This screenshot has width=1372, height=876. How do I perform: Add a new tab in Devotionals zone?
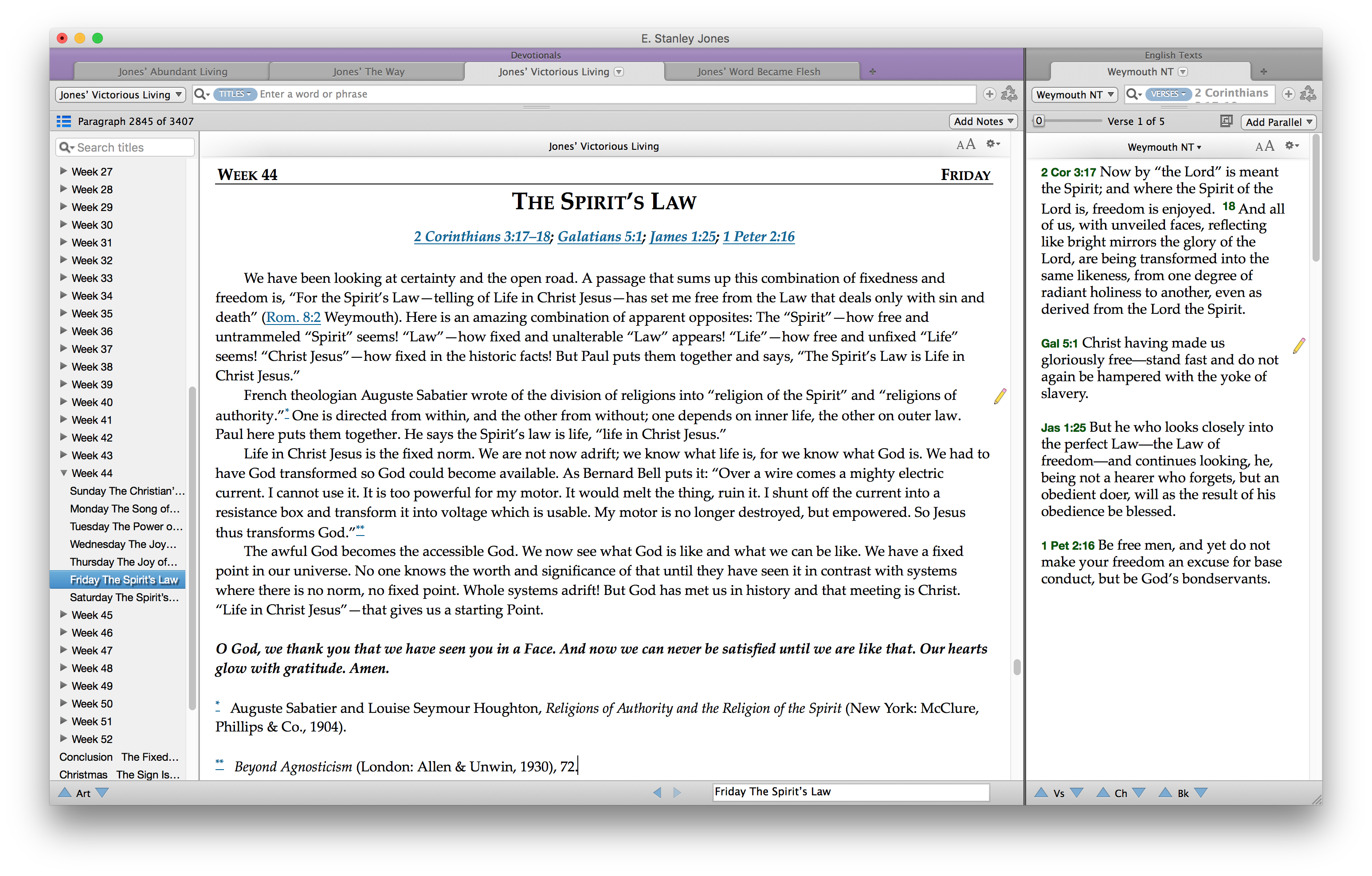(x=872, y=72)
